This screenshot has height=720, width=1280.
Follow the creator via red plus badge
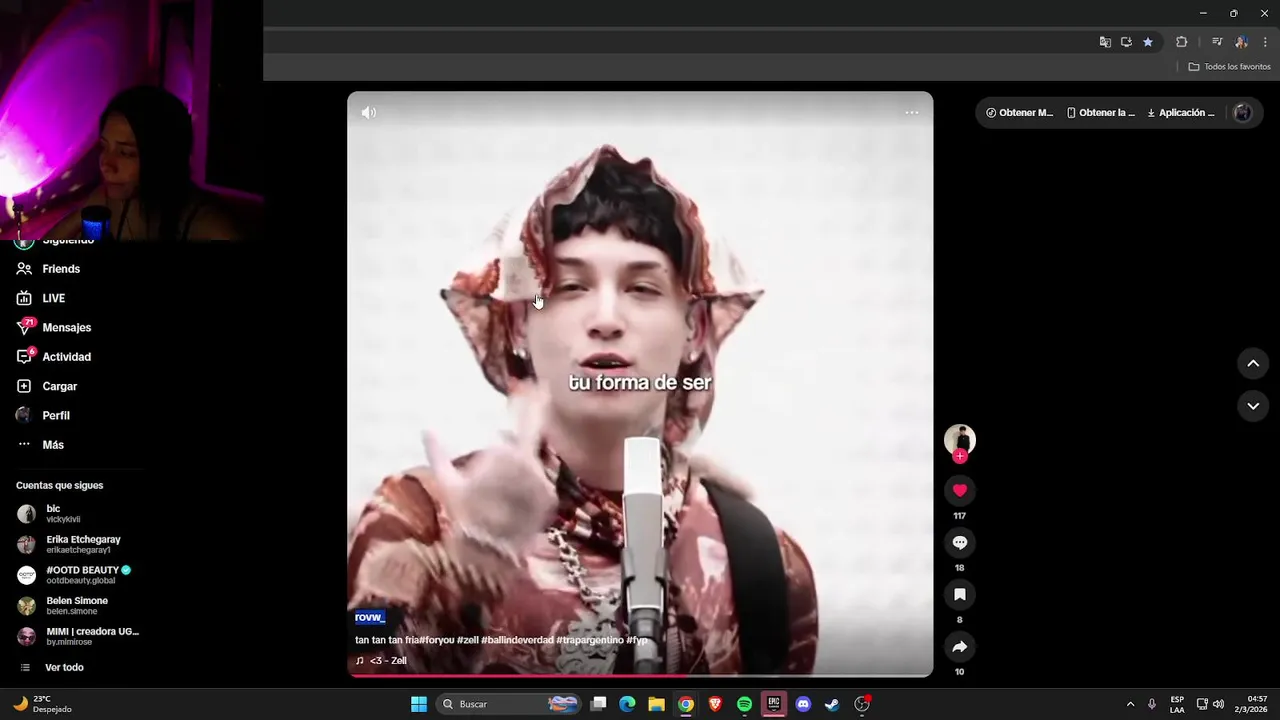[x=960, y=456]
